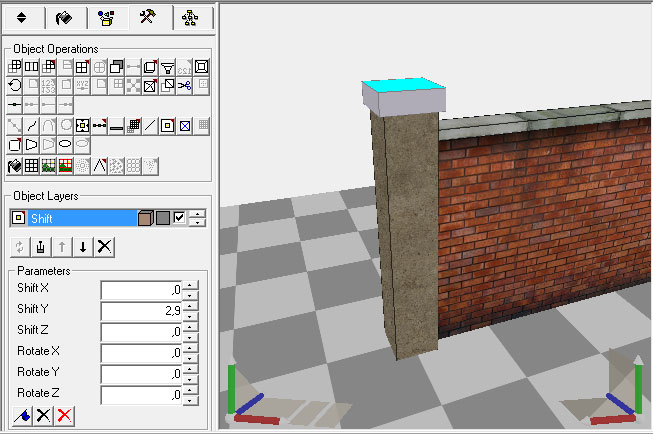The width and height of the screenshot is (653, 434).
Task: Click the Shift layer row spinner arrows
Action: 198,218
